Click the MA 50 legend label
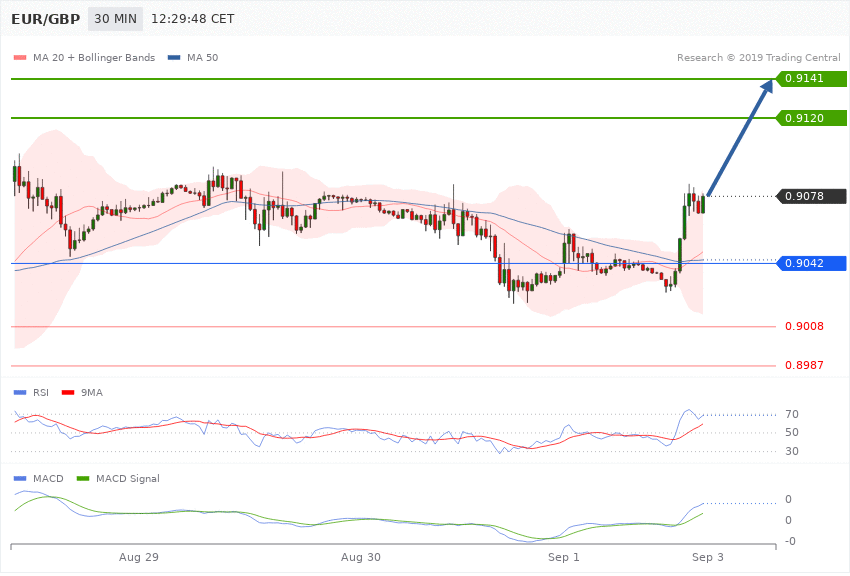Image resolution: width=850 pixels, height=576 pixels. click(x=202, y=57)
